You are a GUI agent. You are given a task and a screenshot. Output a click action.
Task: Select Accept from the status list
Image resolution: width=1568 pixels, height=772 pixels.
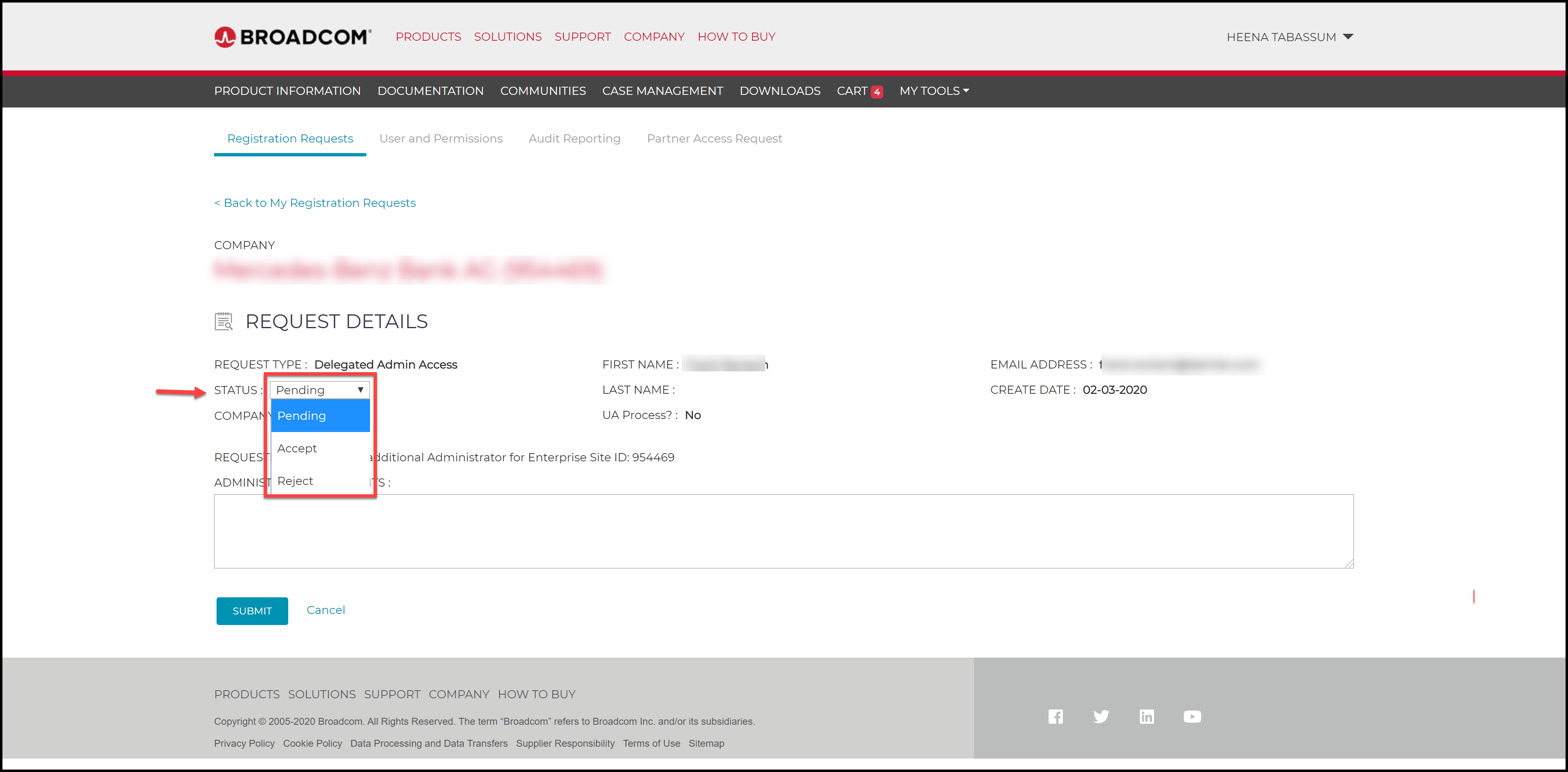coord(297,448)
